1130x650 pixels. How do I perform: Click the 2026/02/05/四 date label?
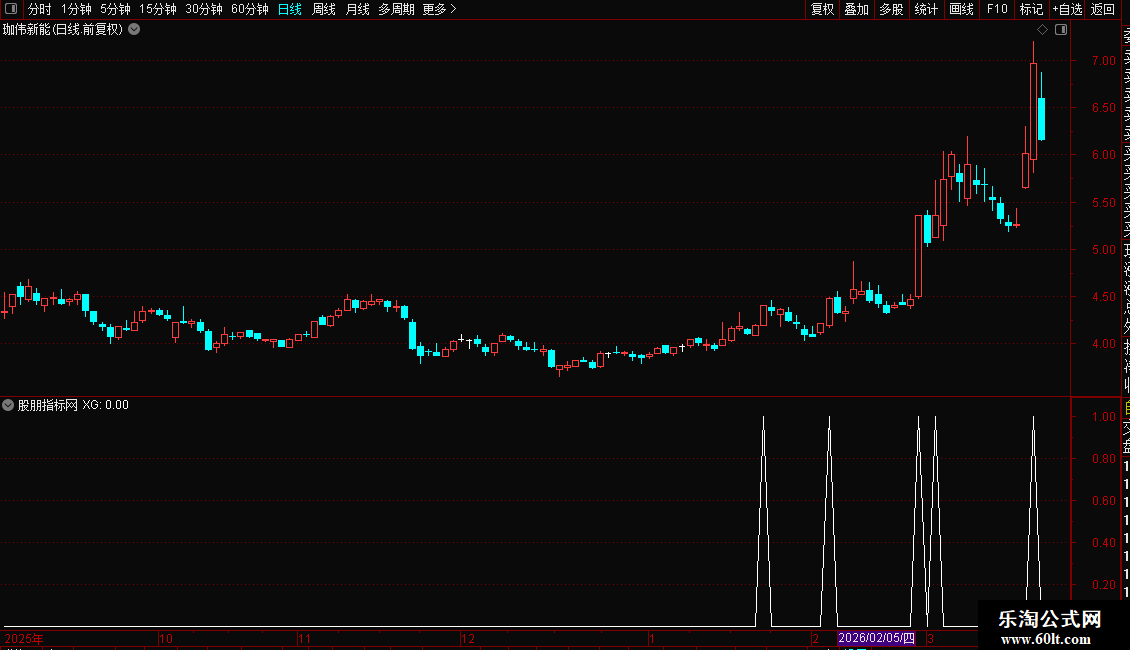click(876, 638)
